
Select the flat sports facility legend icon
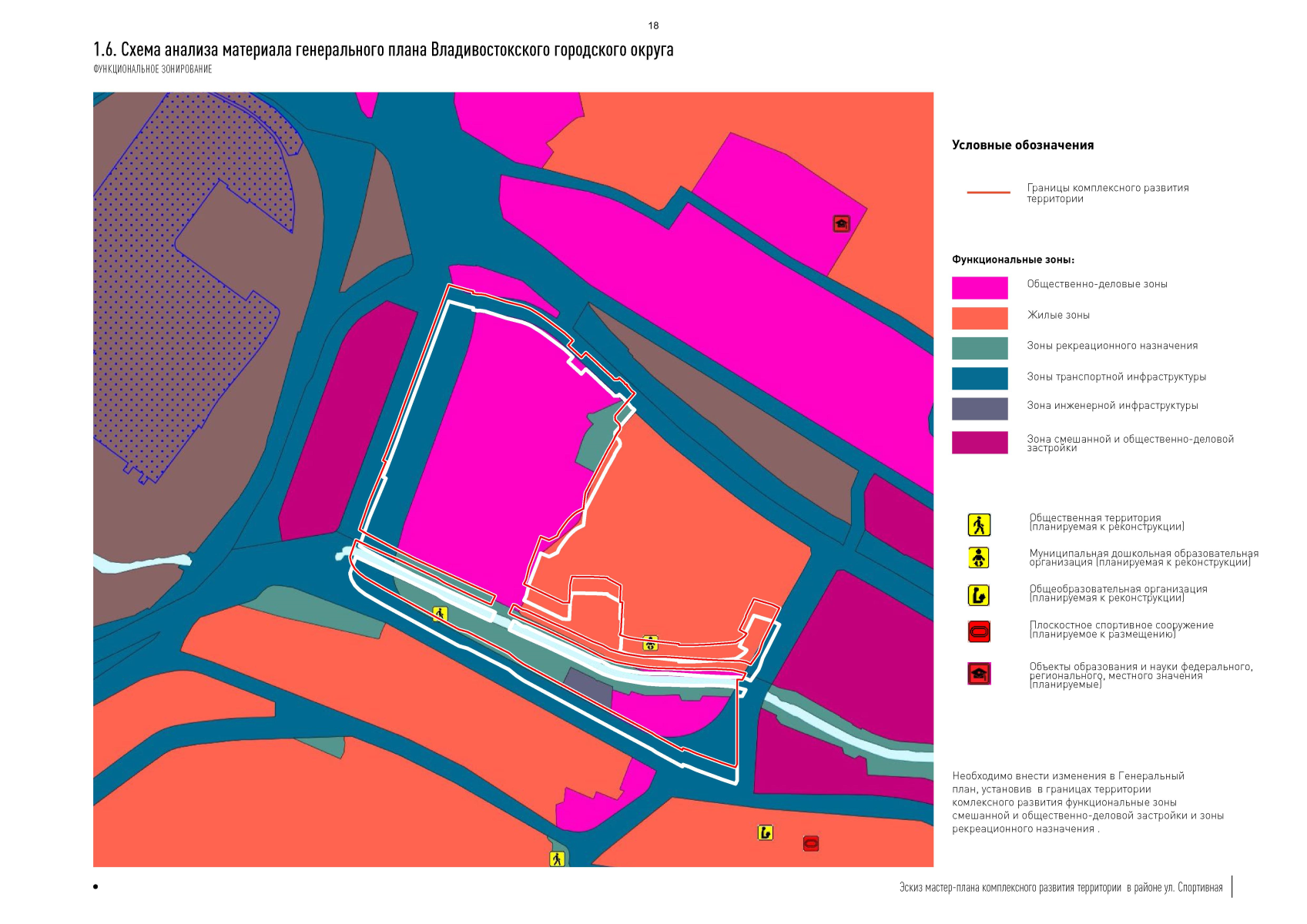point(979,632)
